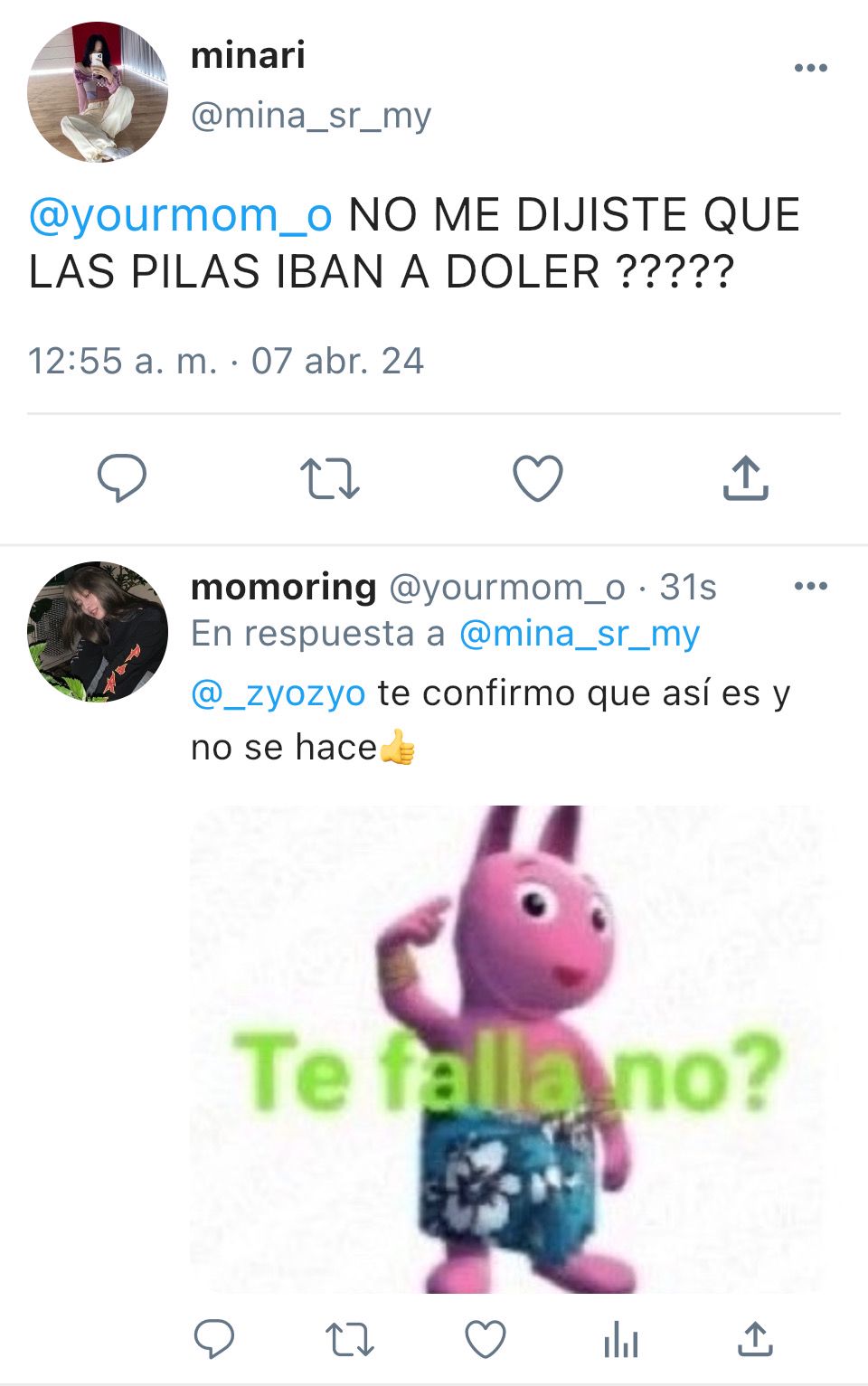The image size is (868, 1386).
Task: Open minari's profile picture
Action: point(98,92)
